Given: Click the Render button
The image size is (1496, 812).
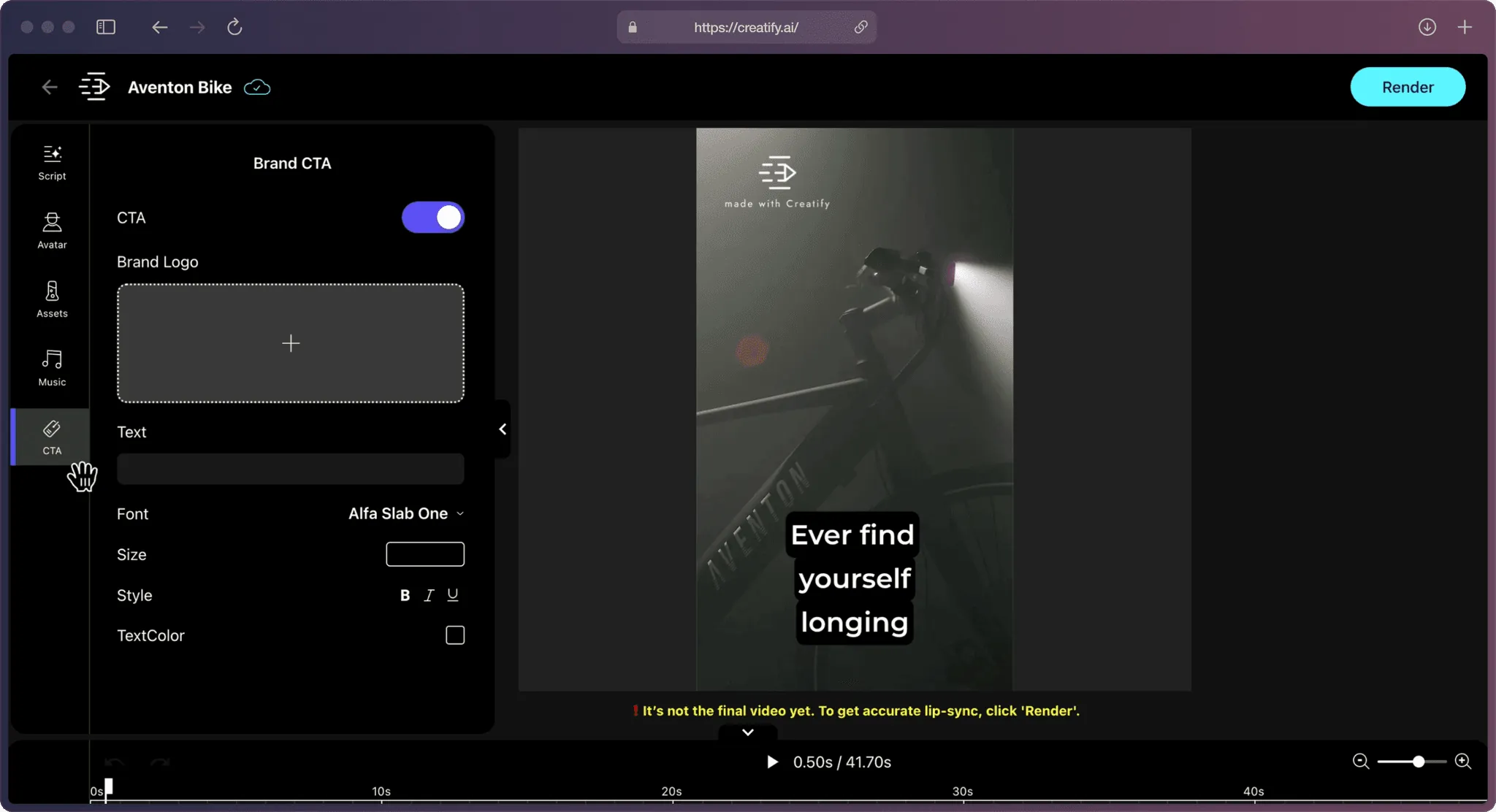Looking at the screenshot, I should coord(1407,87).
